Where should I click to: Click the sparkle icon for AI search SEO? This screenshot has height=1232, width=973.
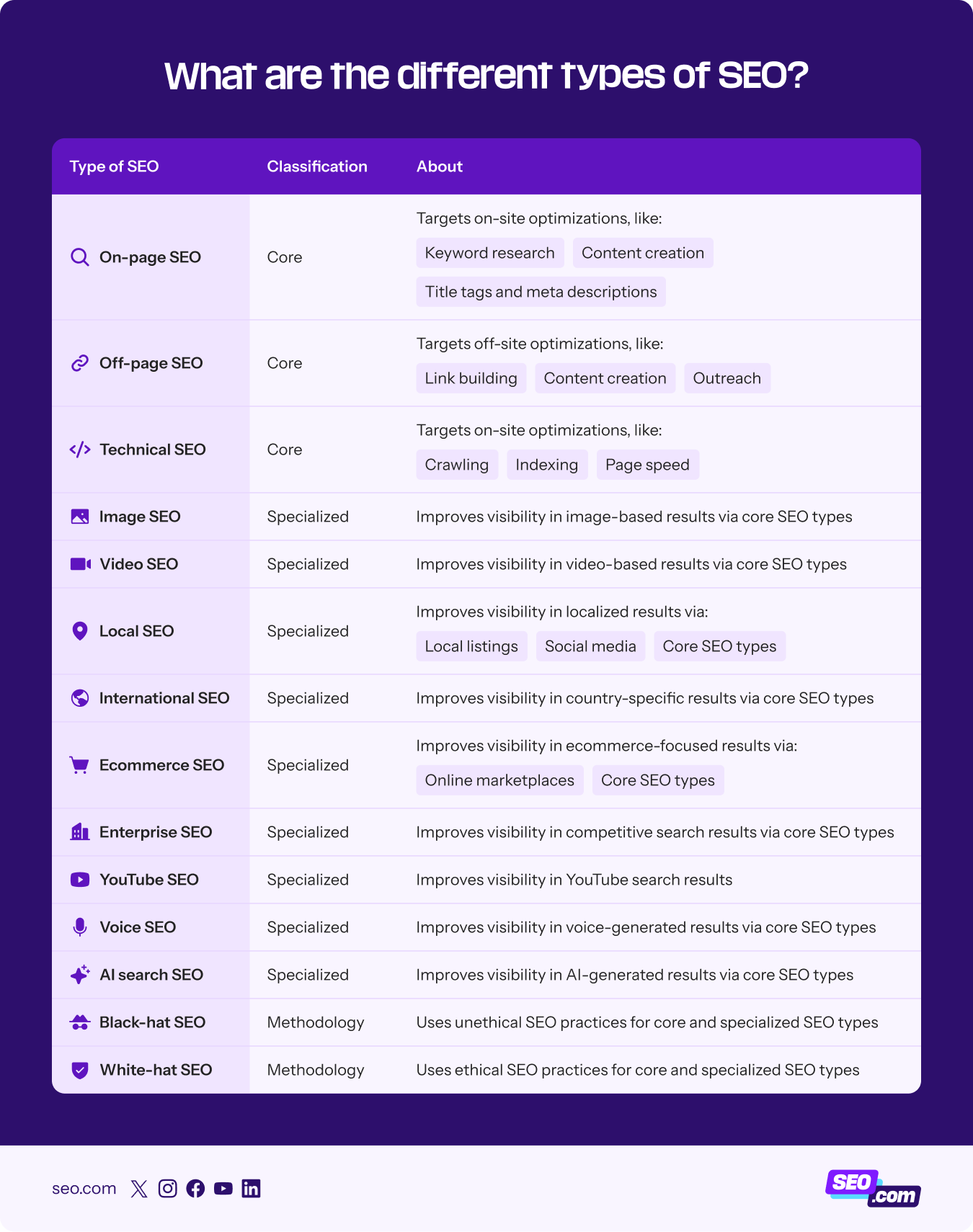click(x=79, y=975)
